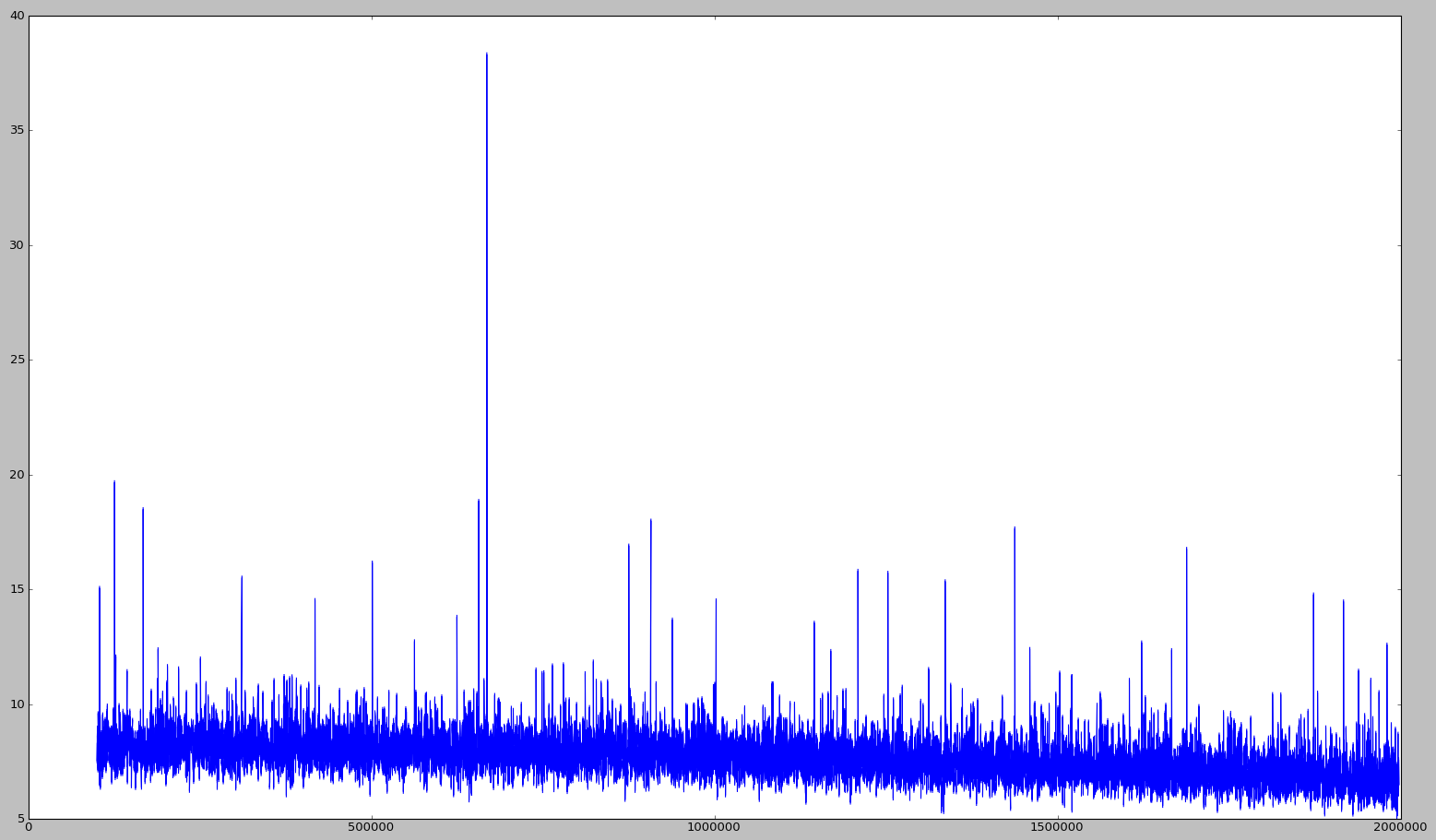Click the x-axis label 1000000
Image resolution: width=1436 pixels, height=840 pixels.
click(715, 830)
